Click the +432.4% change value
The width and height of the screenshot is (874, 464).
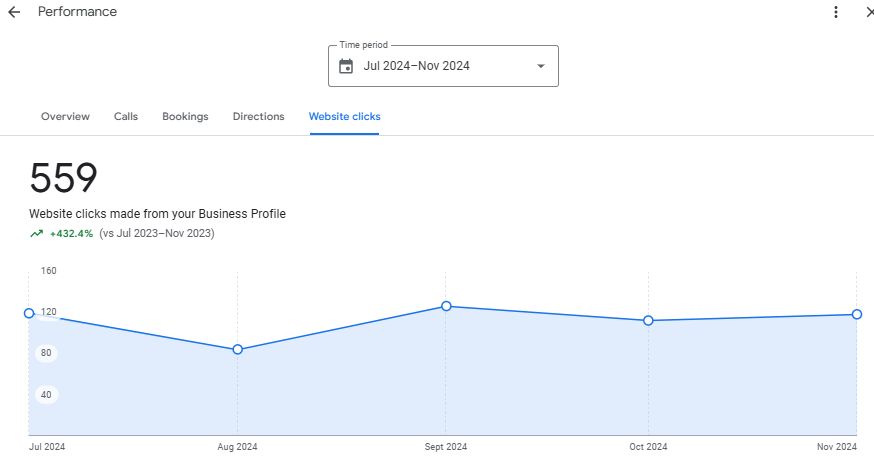point(71,234)
